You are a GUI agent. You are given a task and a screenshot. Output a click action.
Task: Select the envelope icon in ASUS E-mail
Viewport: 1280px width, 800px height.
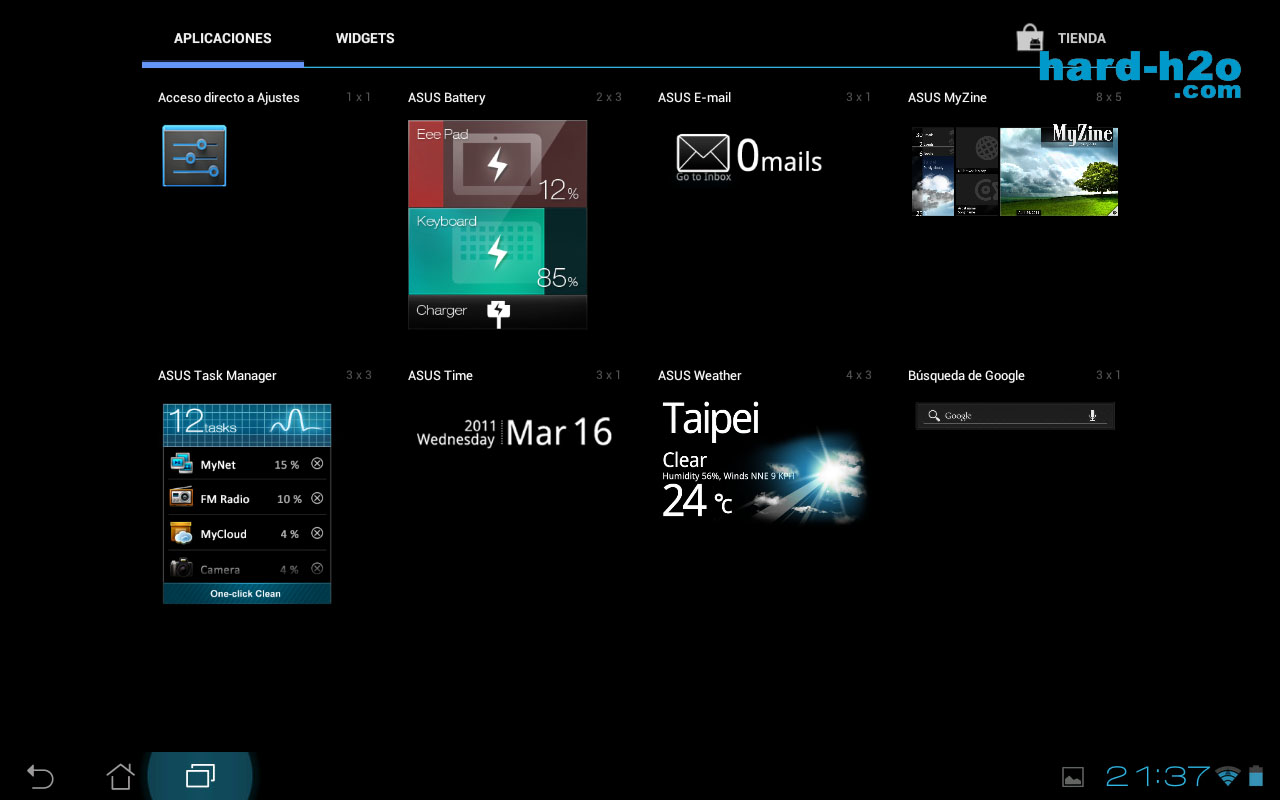(703, 153)
